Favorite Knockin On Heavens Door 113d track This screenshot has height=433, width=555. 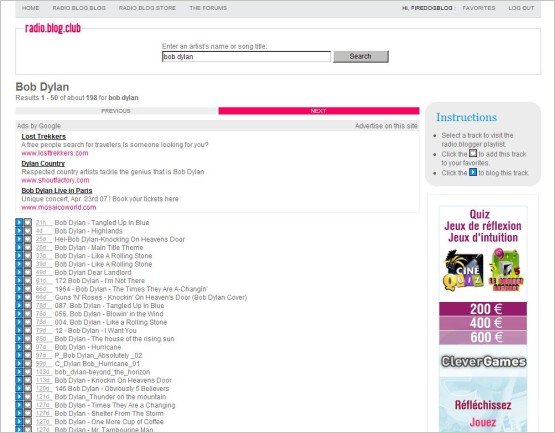coord(28,380)
